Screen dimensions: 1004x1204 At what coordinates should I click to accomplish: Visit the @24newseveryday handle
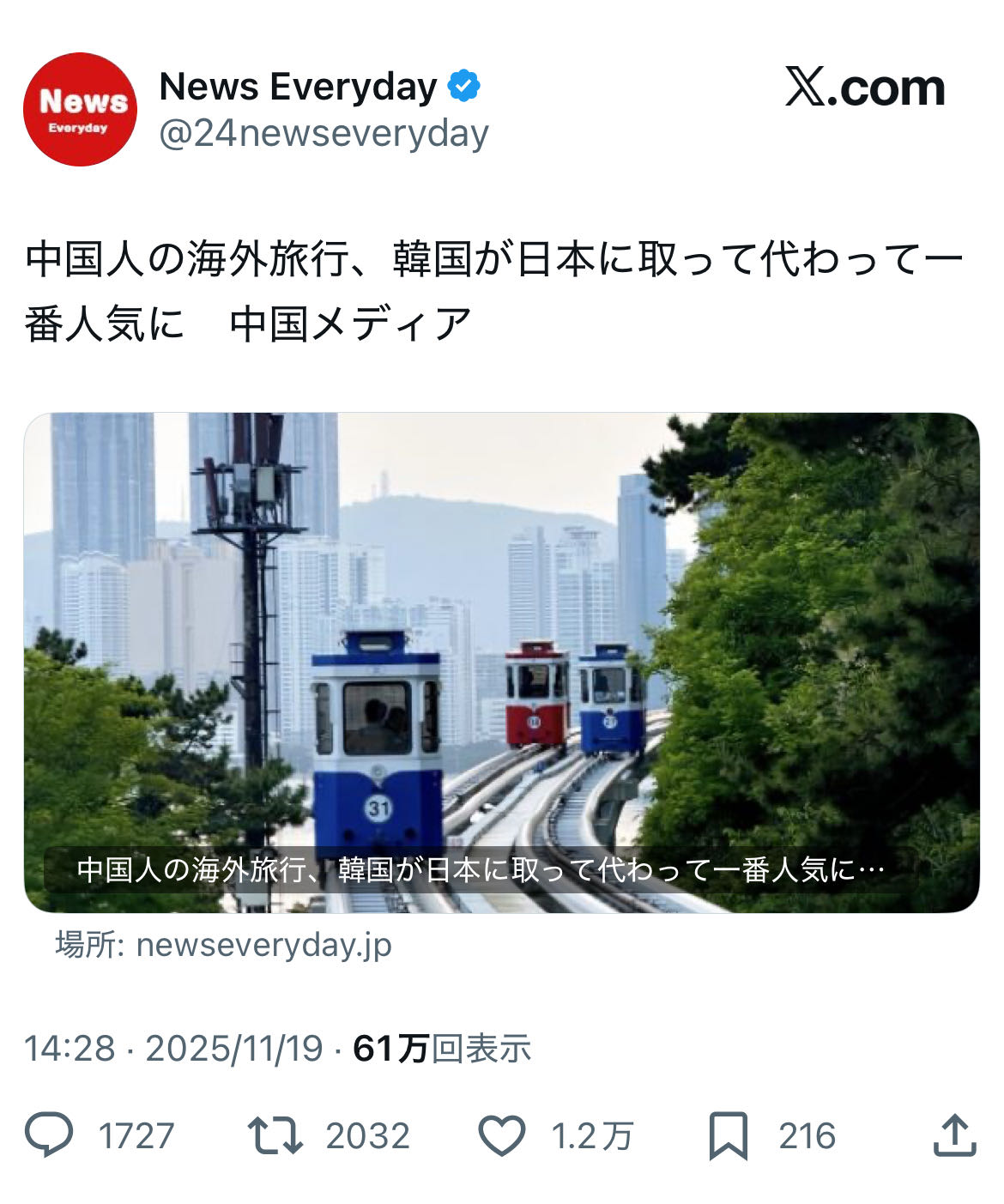[x=324, y=134]
